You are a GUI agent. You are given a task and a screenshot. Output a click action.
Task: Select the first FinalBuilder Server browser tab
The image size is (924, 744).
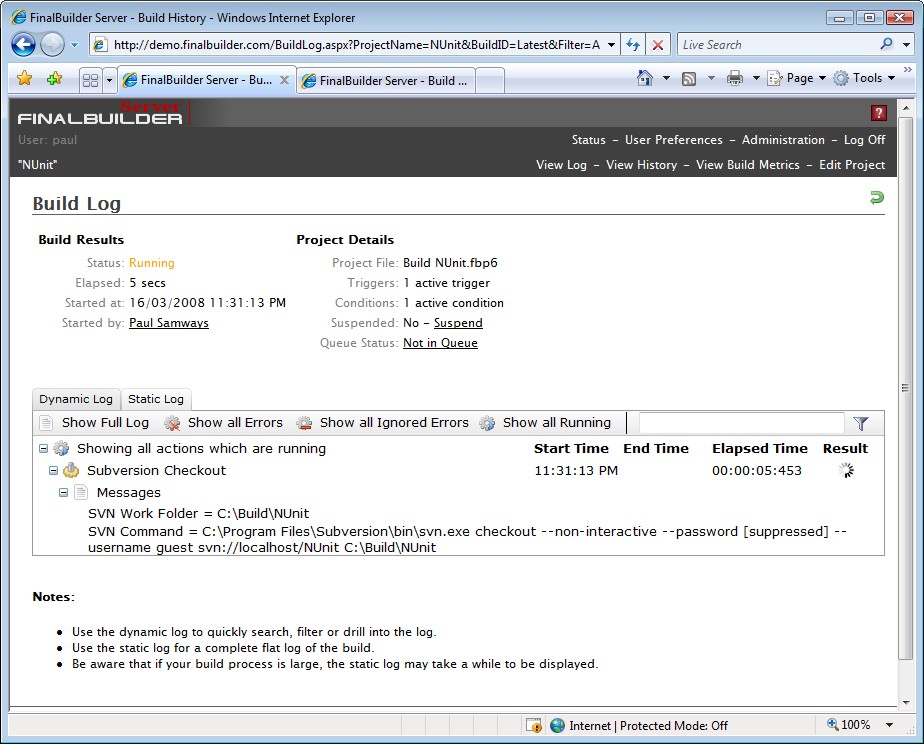(x=206, y=80)
